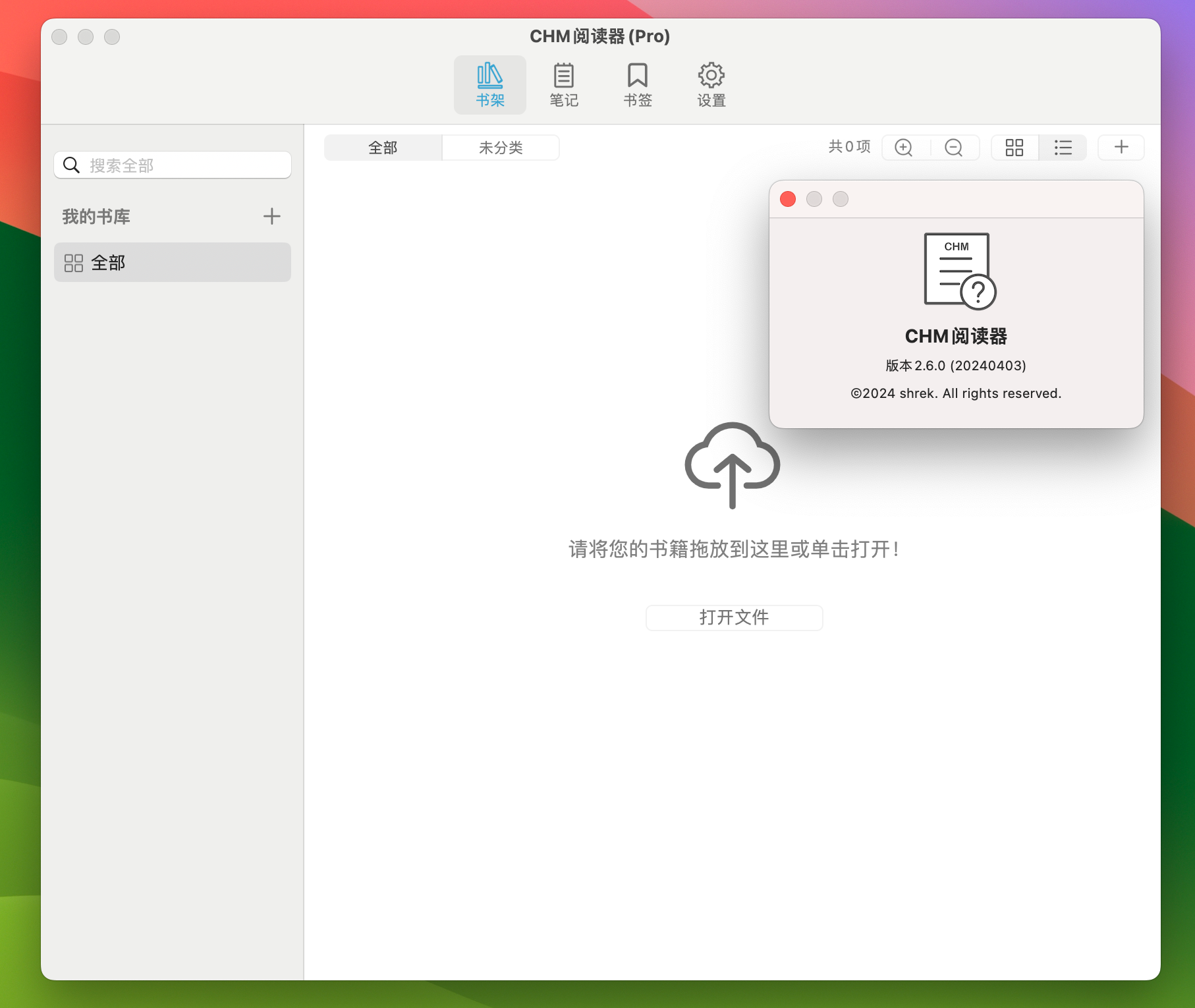Switch to list view layout
Image resolution: width=1195 pixels, height=1008 pixels.
pyautogui.click(x=1063, y=148)
